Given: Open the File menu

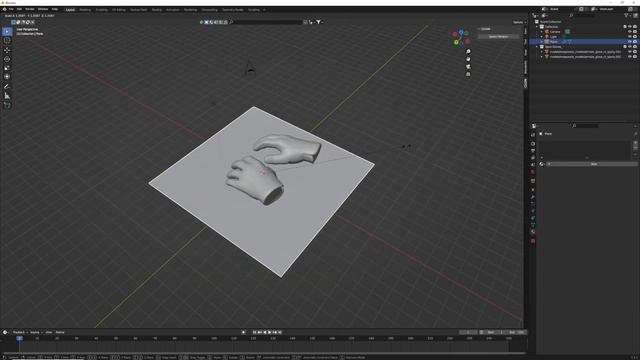Looking at the screenshot, I should (11, 9).
